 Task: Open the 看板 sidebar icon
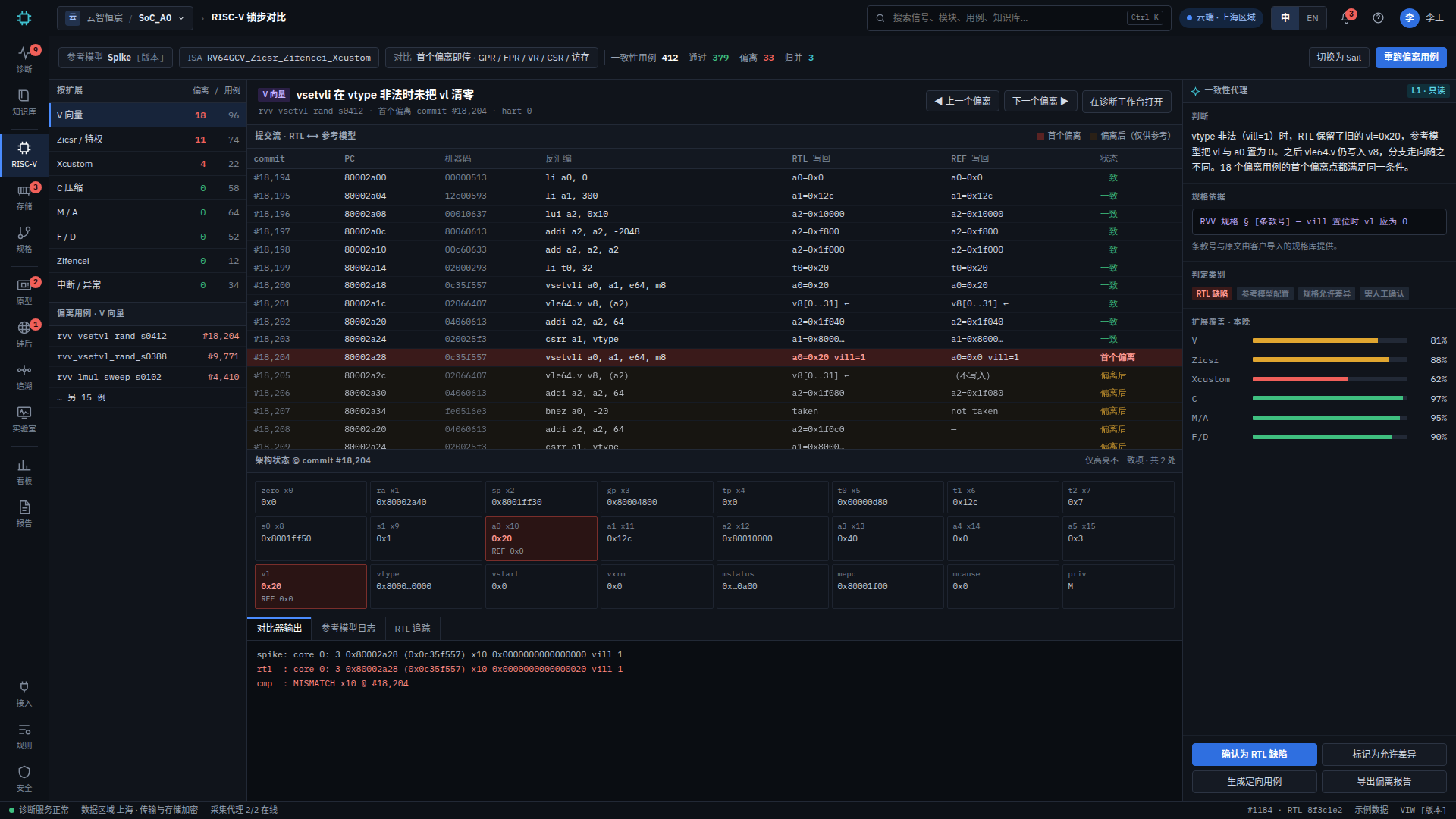24,471
